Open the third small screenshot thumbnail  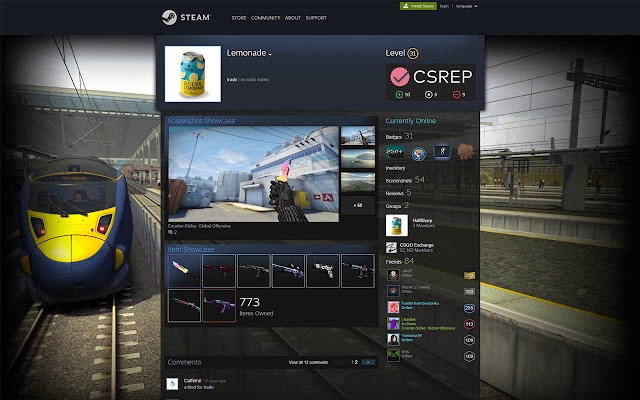tap(358, 182)
